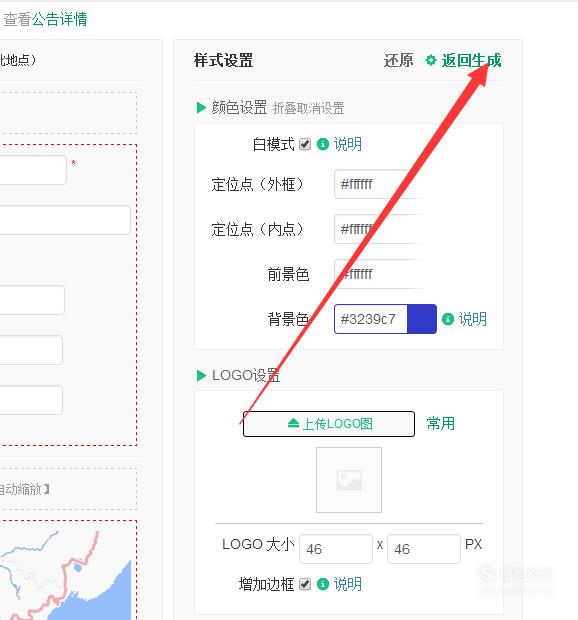
Task: Toggle the 白模式 checkbox
Action: pyautogui.click(x=305, y=144)
